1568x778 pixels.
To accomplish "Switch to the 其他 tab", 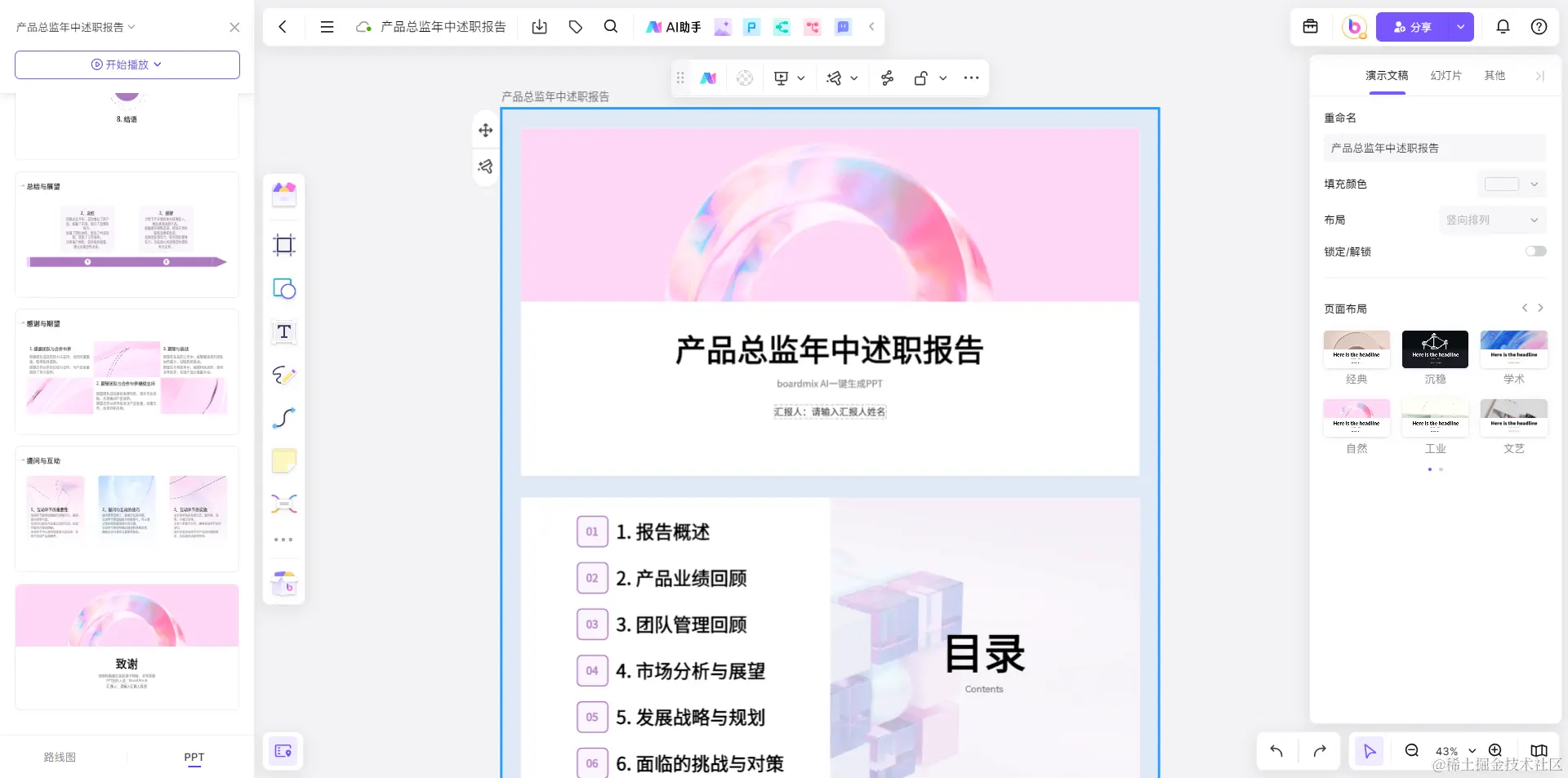I will 1494,75.
